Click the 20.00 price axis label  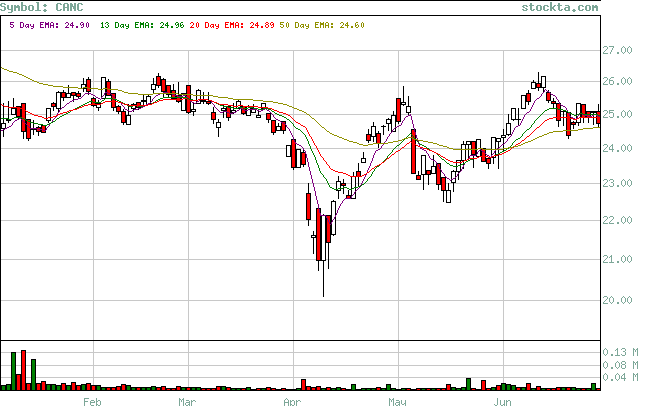click(617, 300)
